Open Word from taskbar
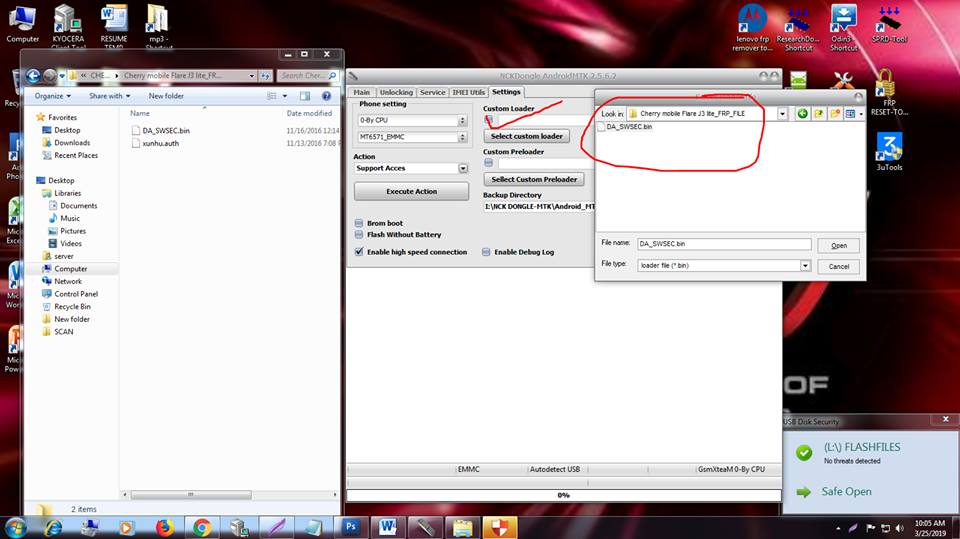960x539 pixels. 388,527
